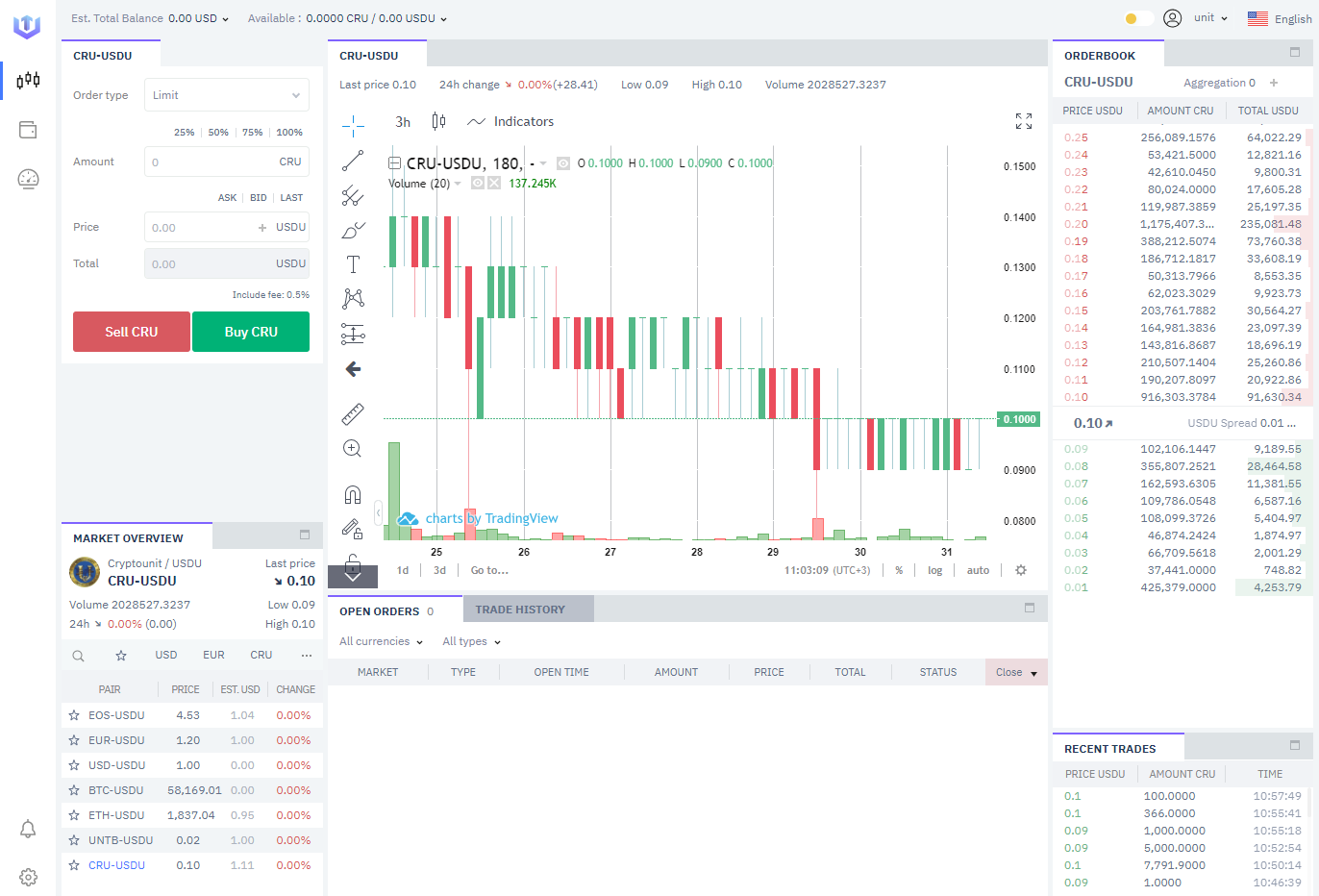Activate the zoom-in magnifier tool

[x=353, y=448]
